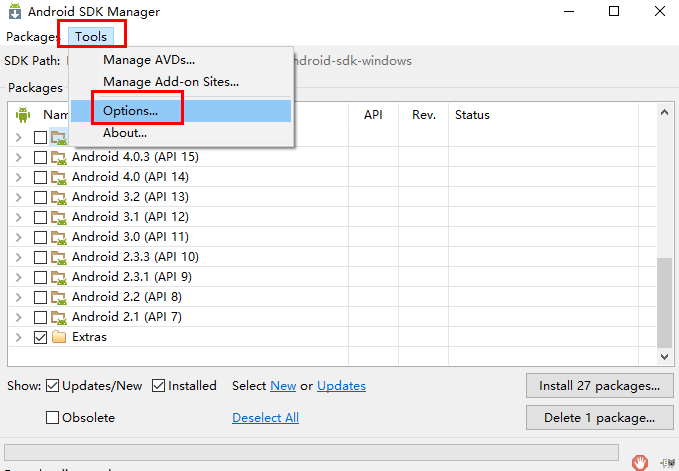Click the log window icon at bottom right
This screenshot has width=679, height=471.
pos(667,463)
